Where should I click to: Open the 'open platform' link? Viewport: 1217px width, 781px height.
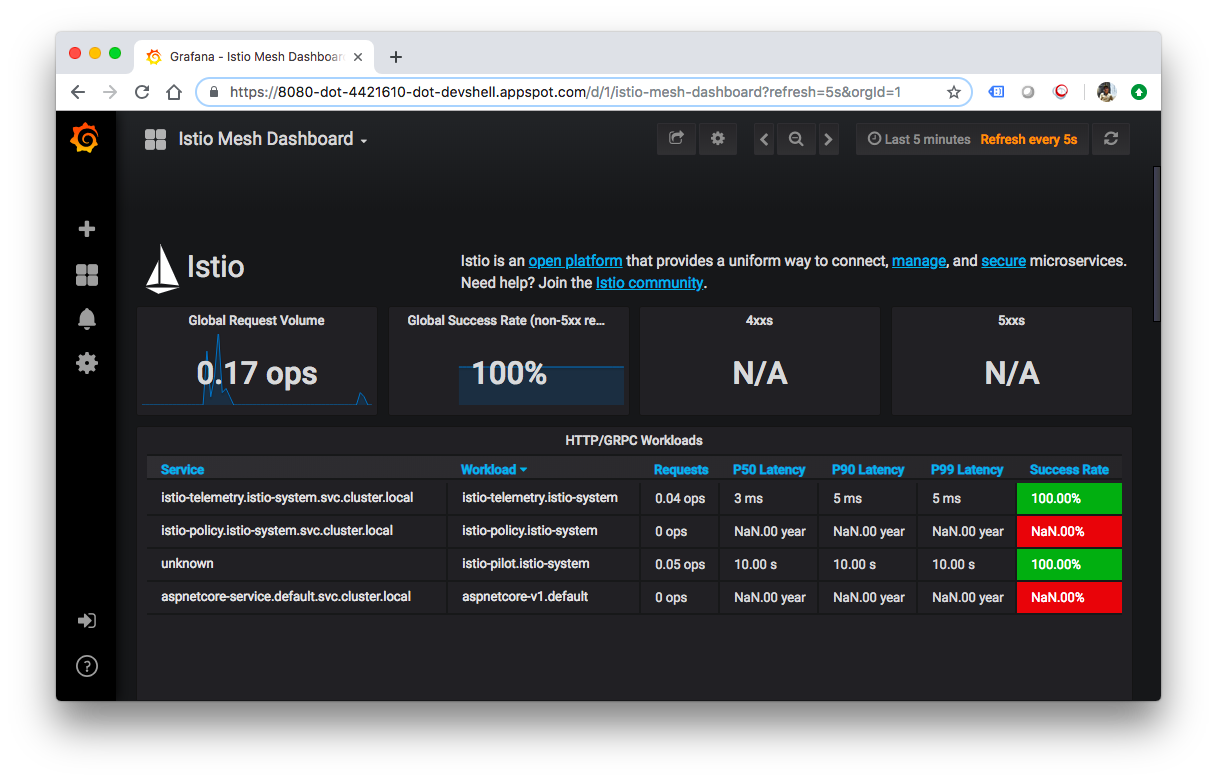575,261
